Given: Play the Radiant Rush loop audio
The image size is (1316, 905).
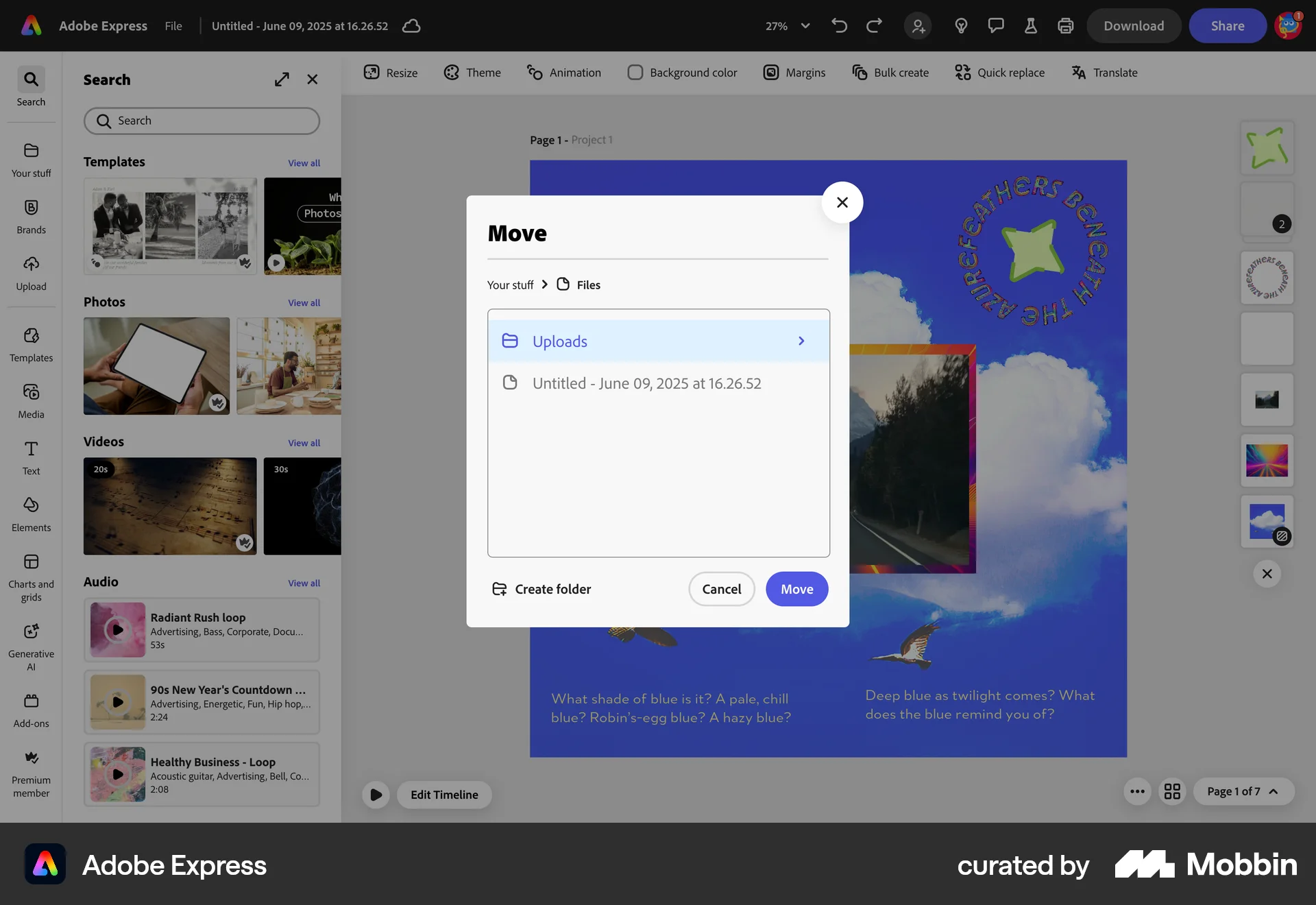Looking at the screenshot, I should [117, 630].
